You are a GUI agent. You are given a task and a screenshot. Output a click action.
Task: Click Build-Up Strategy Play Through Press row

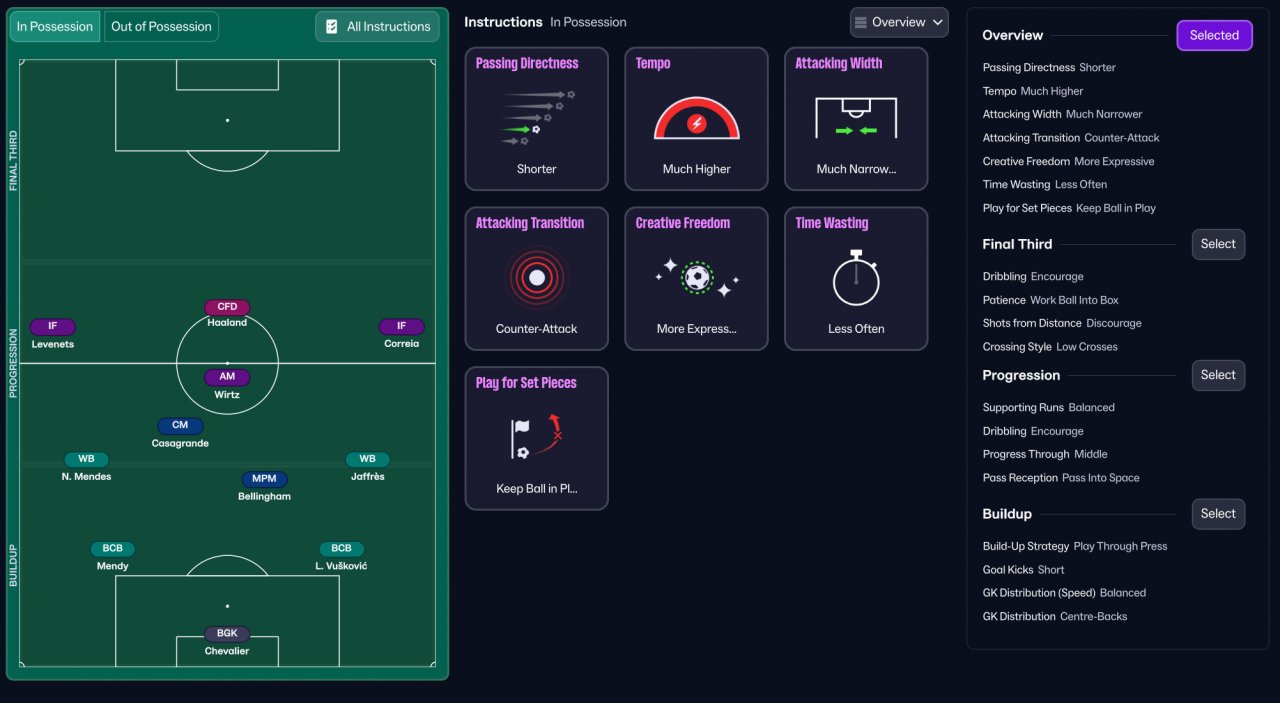(1075, 546)
